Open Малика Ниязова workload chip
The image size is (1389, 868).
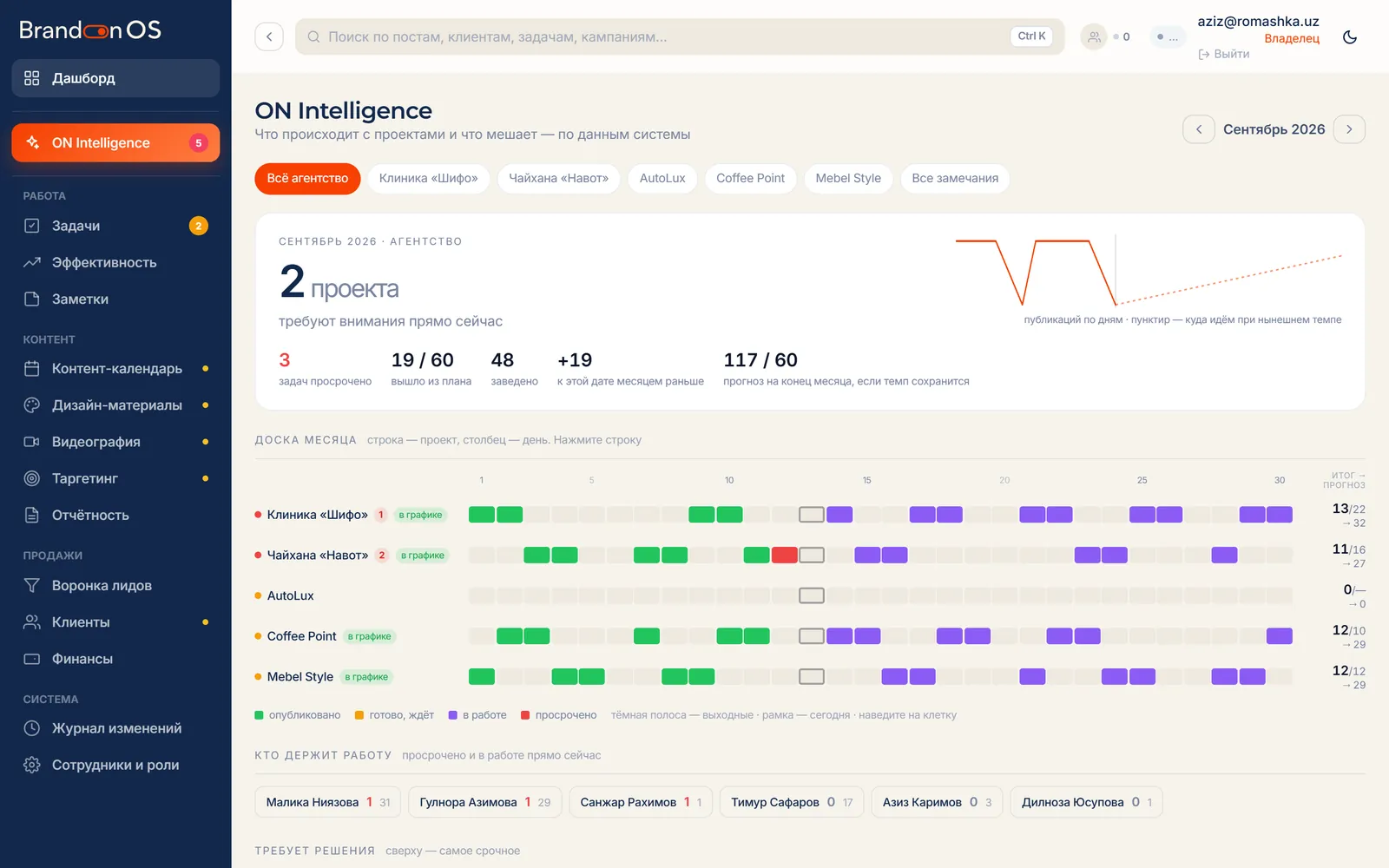click(328, 802)
